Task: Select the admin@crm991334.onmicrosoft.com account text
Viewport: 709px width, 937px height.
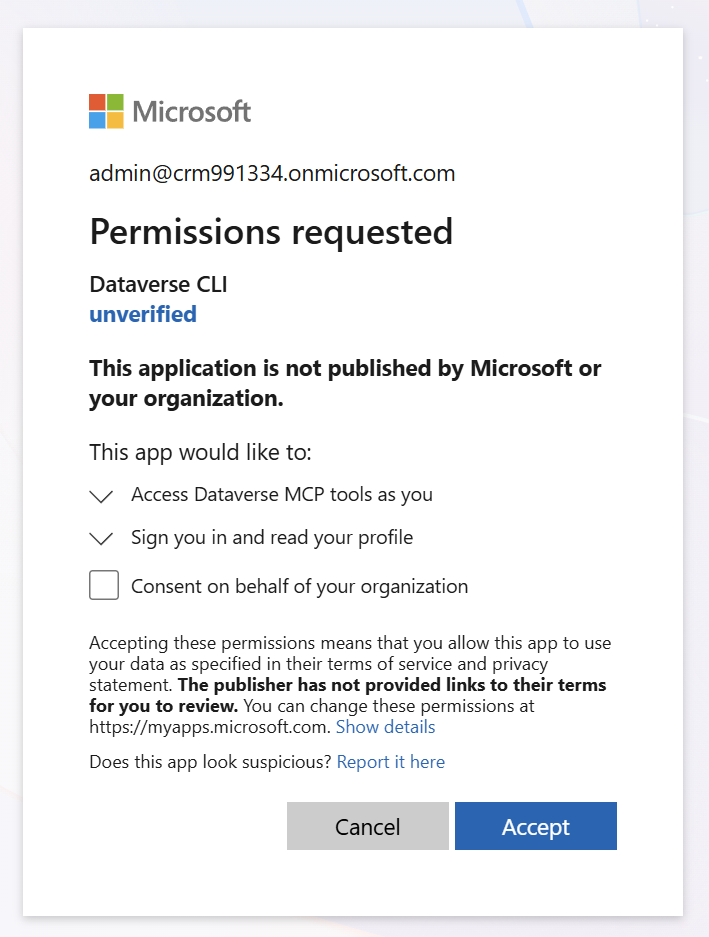Action: pos(272,173)
